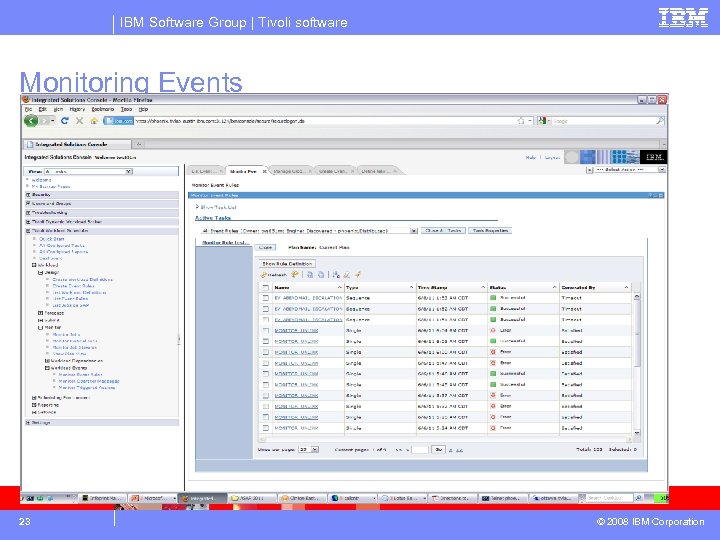720x540 pixels.
Task: Click the ibm.com site identity badge
Action: (x=118, y=121)
